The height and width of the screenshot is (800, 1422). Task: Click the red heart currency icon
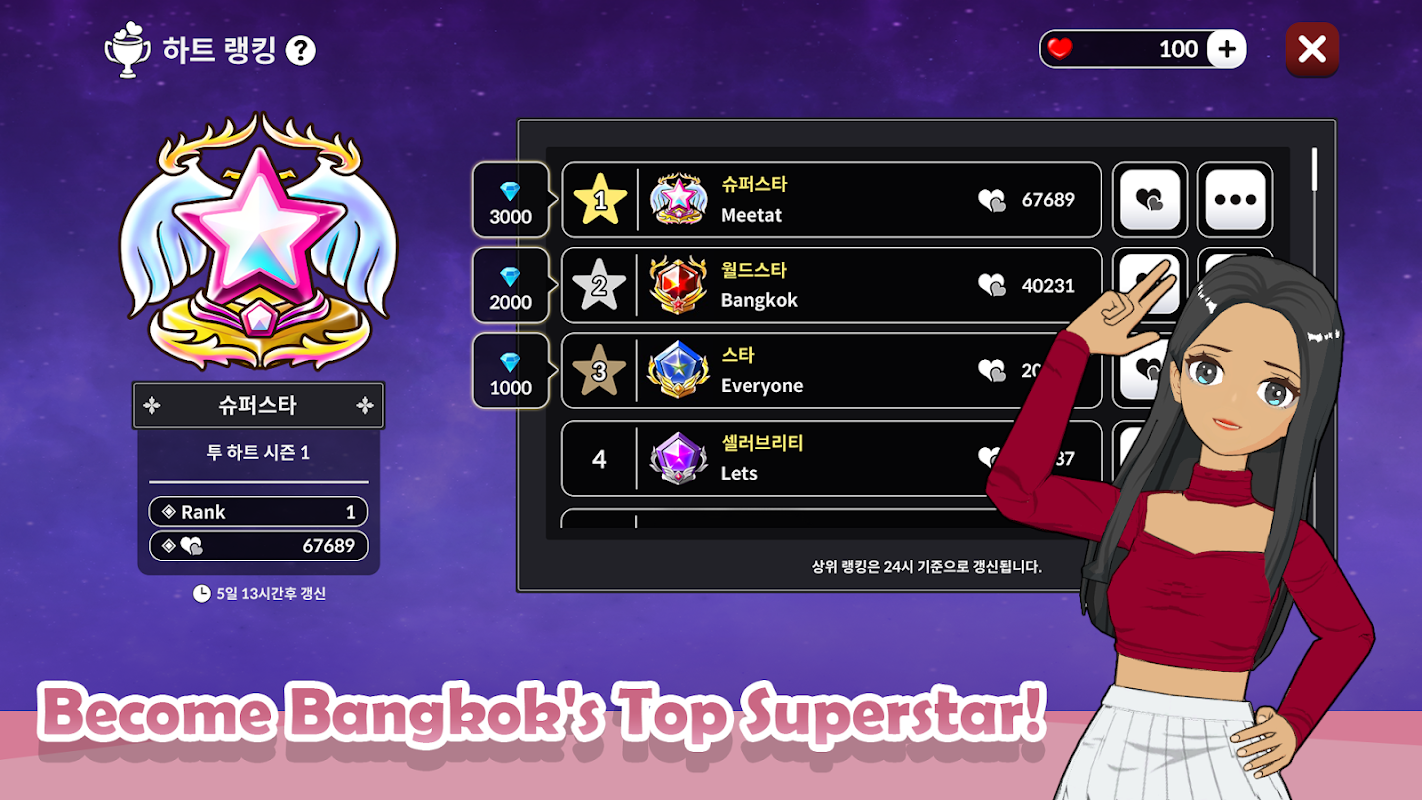tap(1060, 49)
